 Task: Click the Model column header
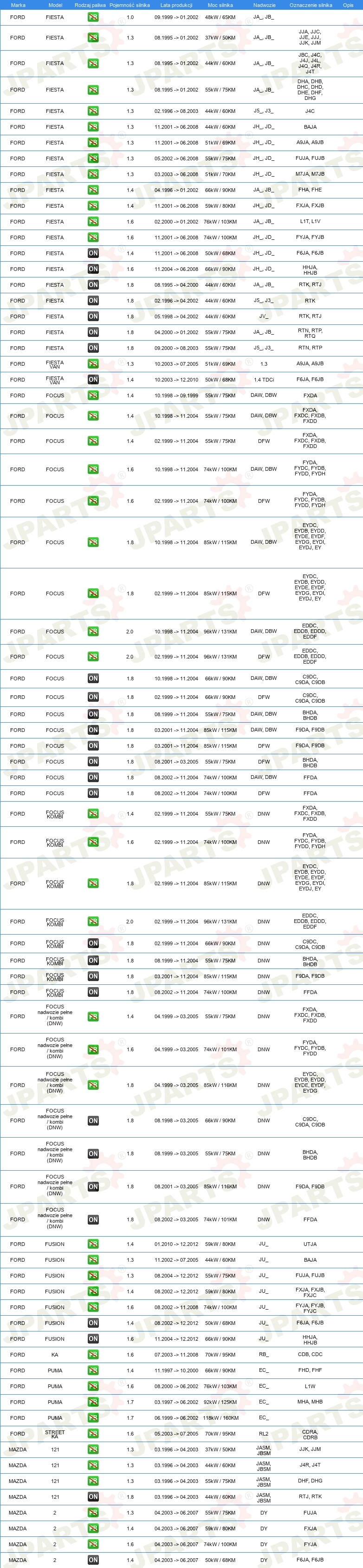tap(55, 5)
